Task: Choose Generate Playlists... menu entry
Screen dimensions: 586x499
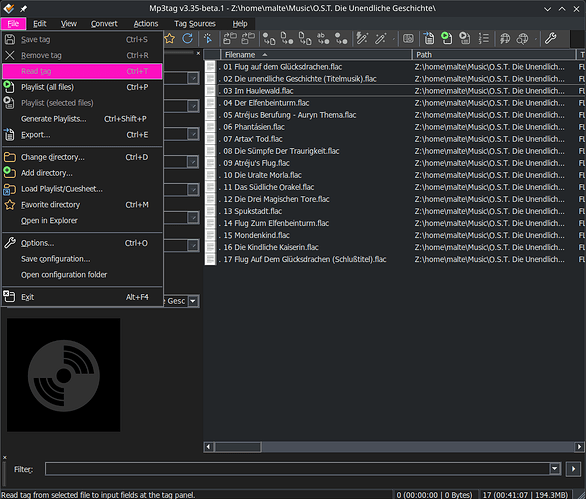Action: pos(82,119)
